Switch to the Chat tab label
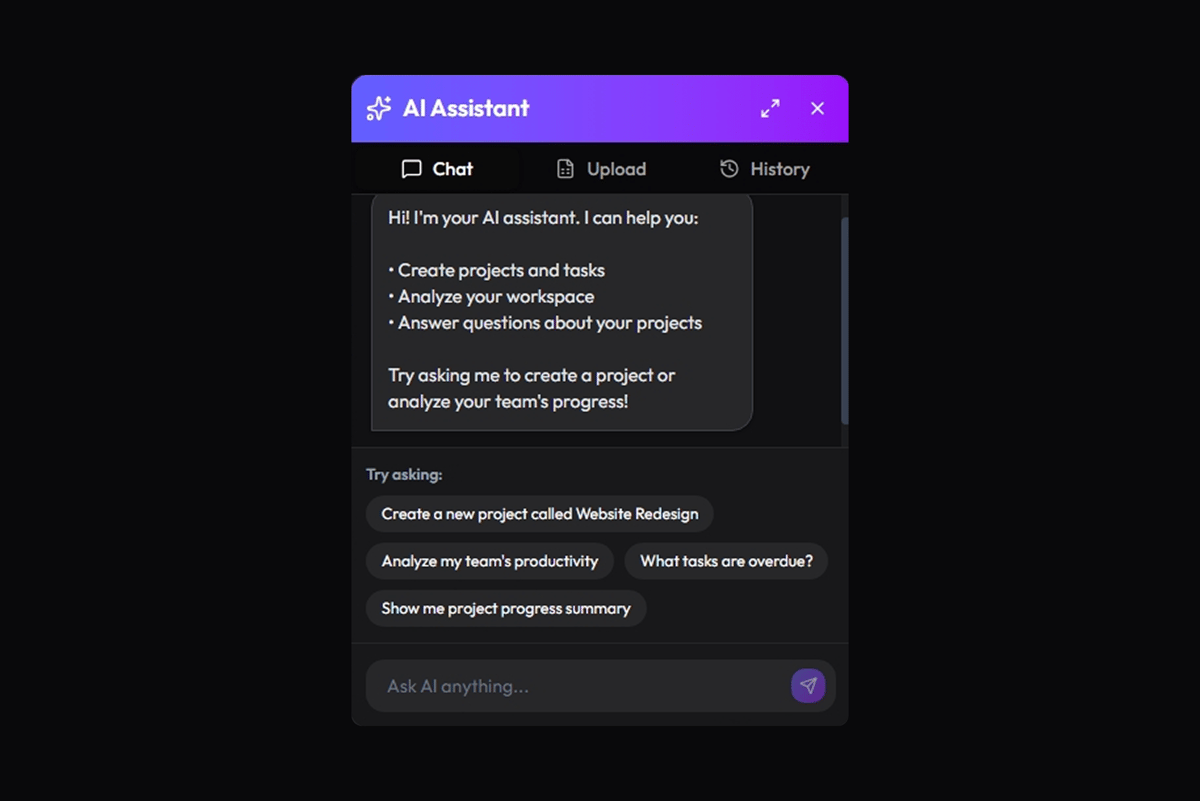The width and height of the screenshot is (1200, 801). point(453,169)
